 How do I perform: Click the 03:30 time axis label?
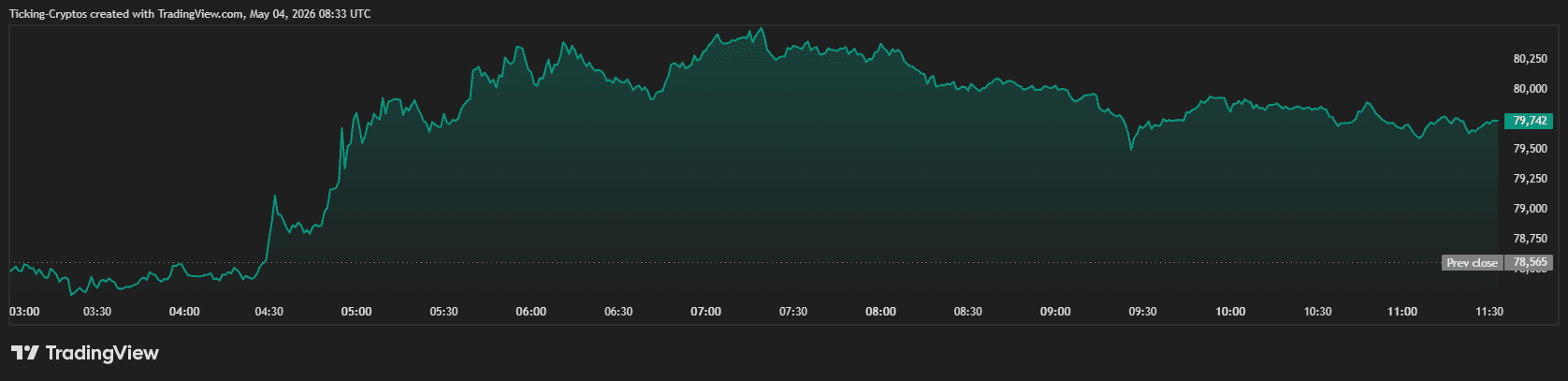[97, 312]
